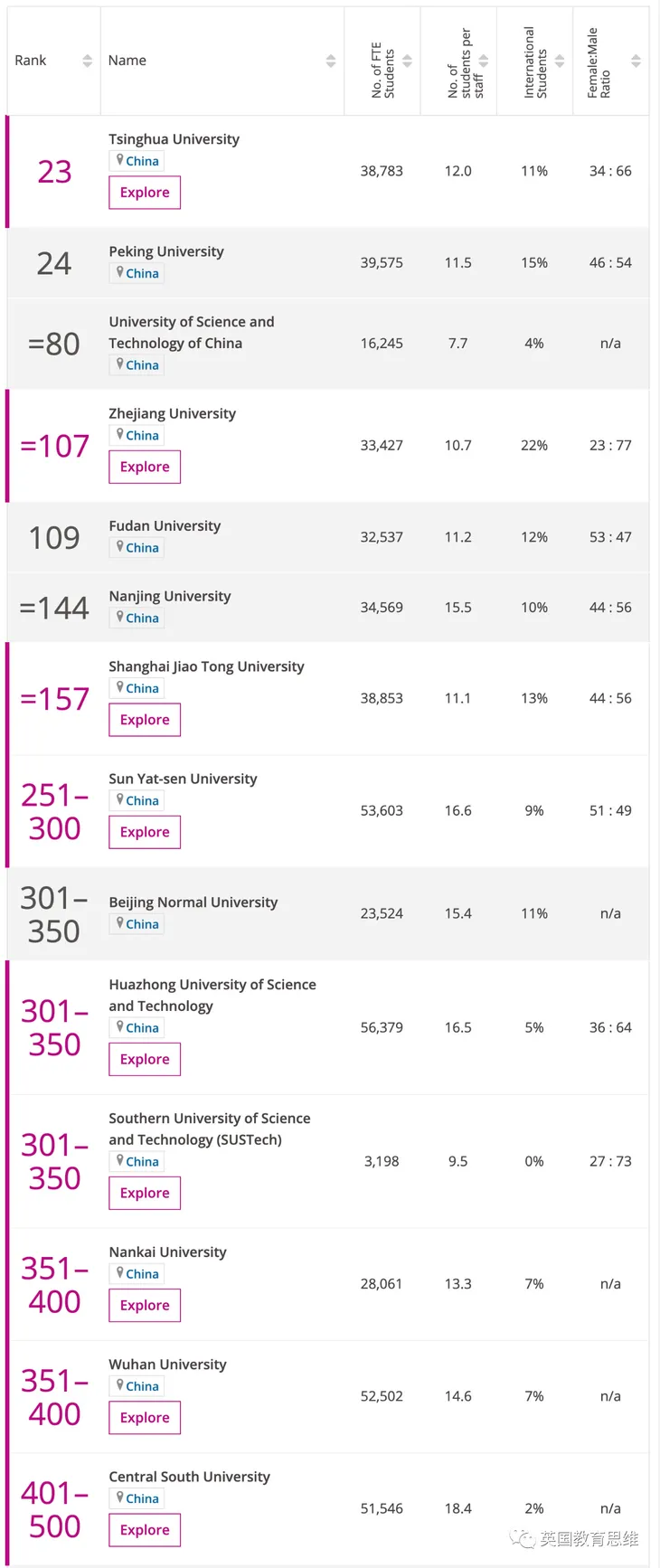660x1568 pixels.
Task: Click the Explore button under Tsinghua University
Action: point(144,193)
